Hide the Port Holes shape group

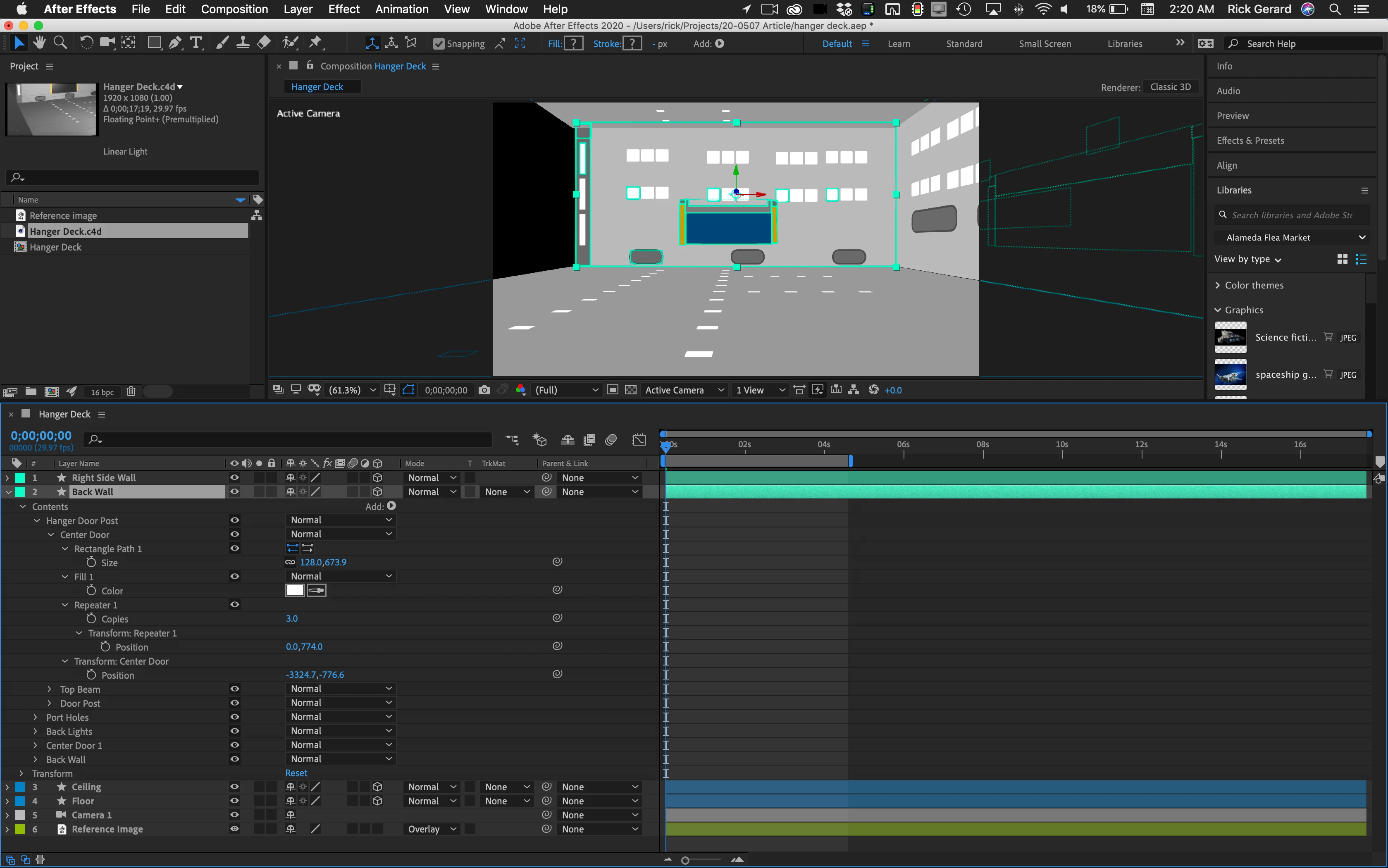click(234, 716)
